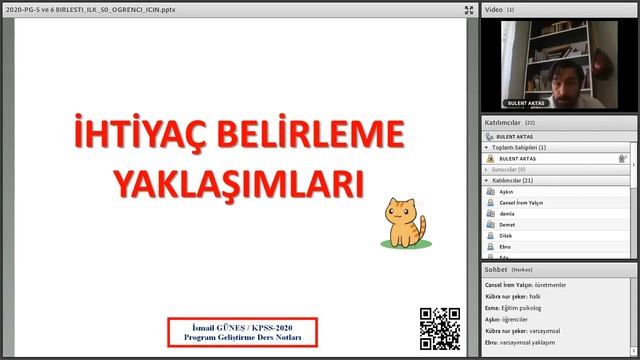The width and height of the screenshot is (640, 360).
Task: Click Ebru's 'varsayımsal yaklaşım' chat message
Action: click(520, 342)
